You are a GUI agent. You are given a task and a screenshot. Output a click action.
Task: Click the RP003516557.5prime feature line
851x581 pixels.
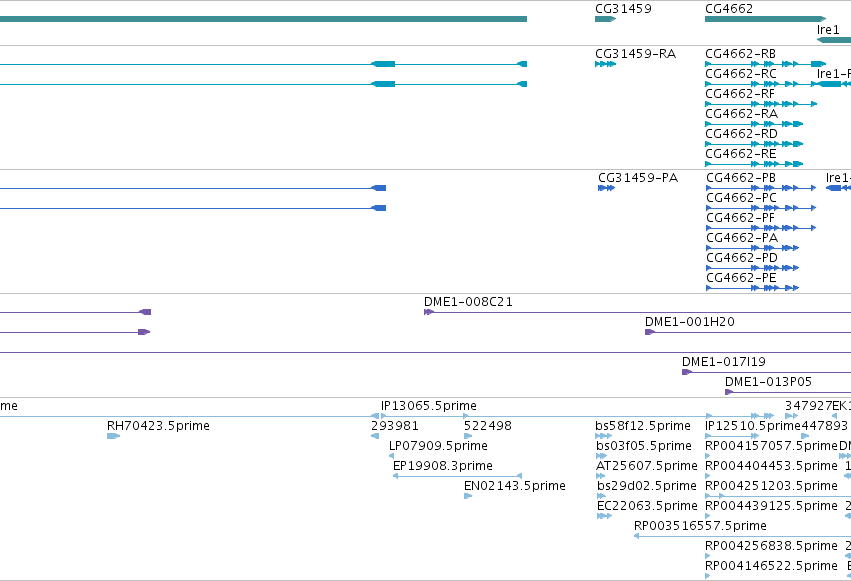pos(742,536)
